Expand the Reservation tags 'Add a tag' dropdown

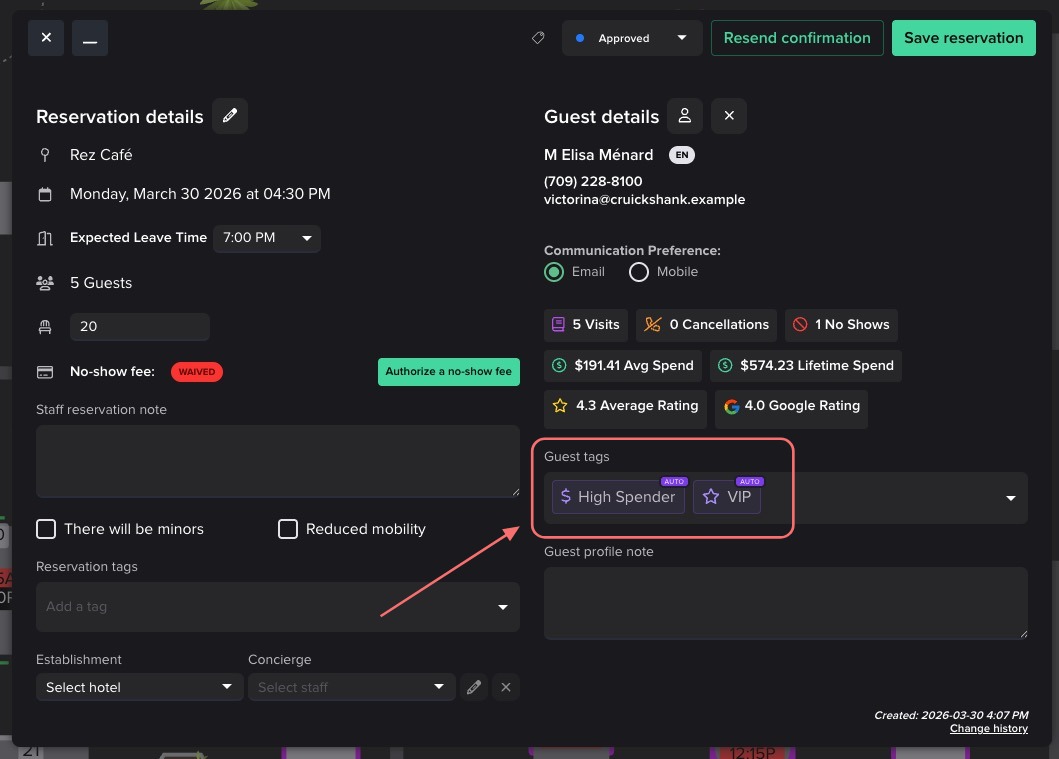click(x=277, y=607)
